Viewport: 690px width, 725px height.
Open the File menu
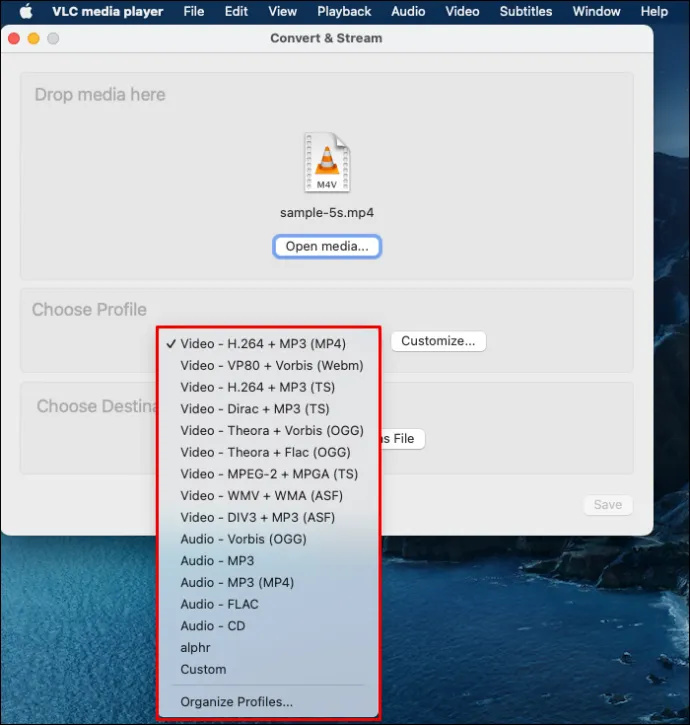[193, 12]
